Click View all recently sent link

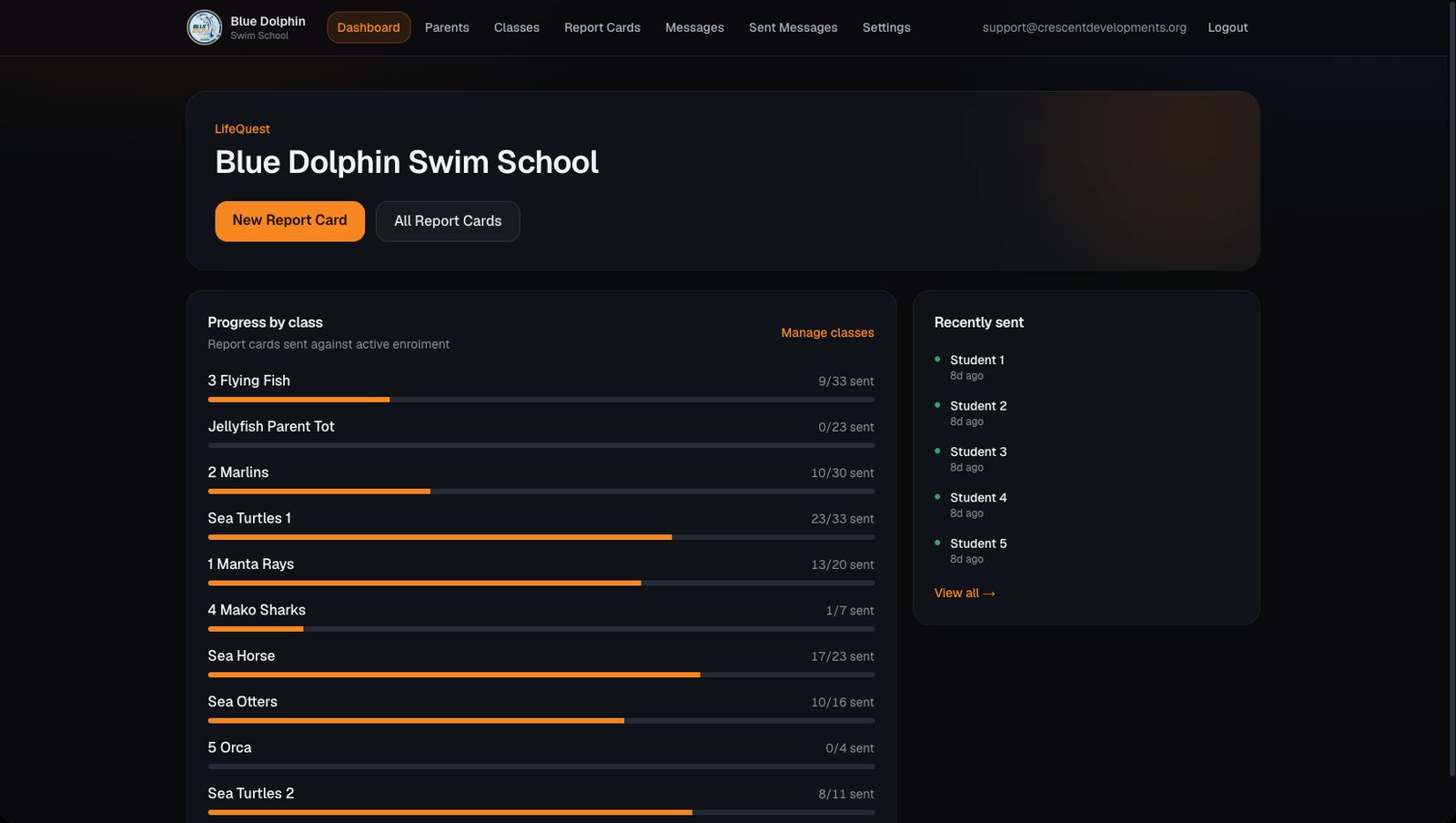(x=965, y=593)
